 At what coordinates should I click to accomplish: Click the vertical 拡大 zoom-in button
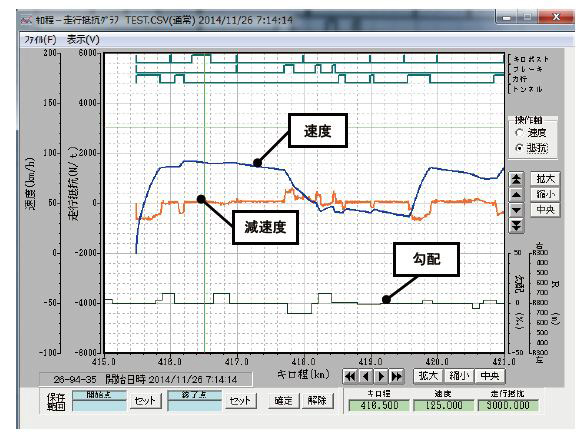(x=545, y=179)
